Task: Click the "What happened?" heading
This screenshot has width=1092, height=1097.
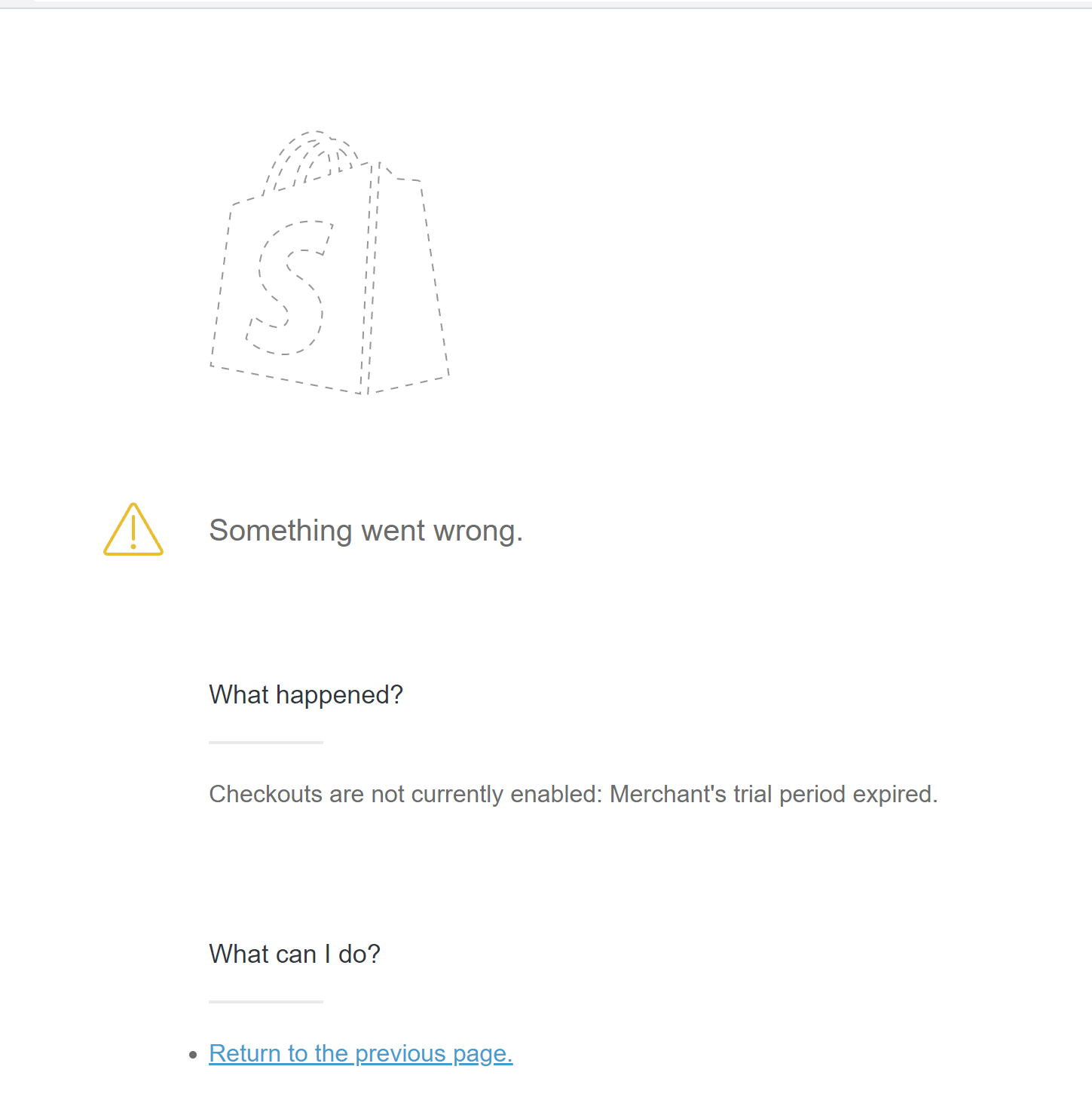Action: [x=306, y=694]
